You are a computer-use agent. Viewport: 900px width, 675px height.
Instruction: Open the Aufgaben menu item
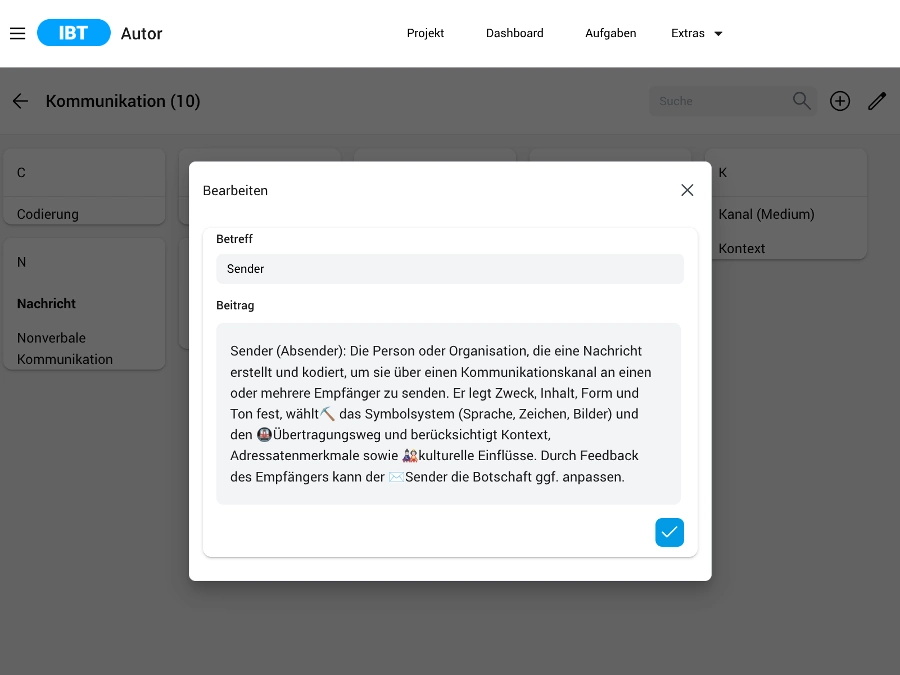point(611,33)
